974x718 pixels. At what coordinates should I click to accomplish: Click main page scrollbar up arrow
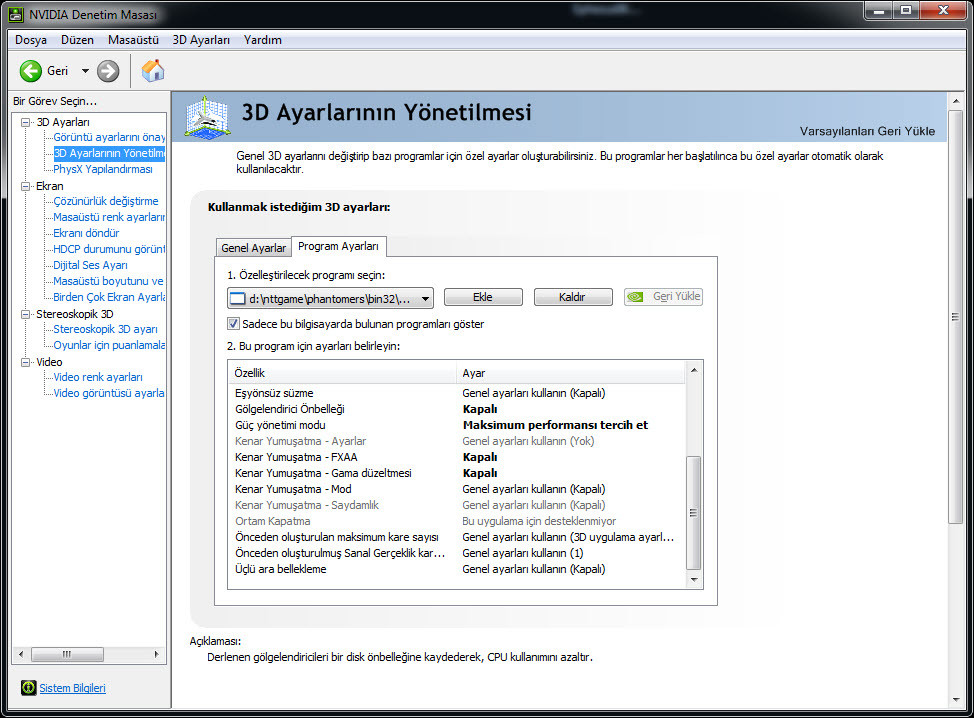[x=955, y=101]
